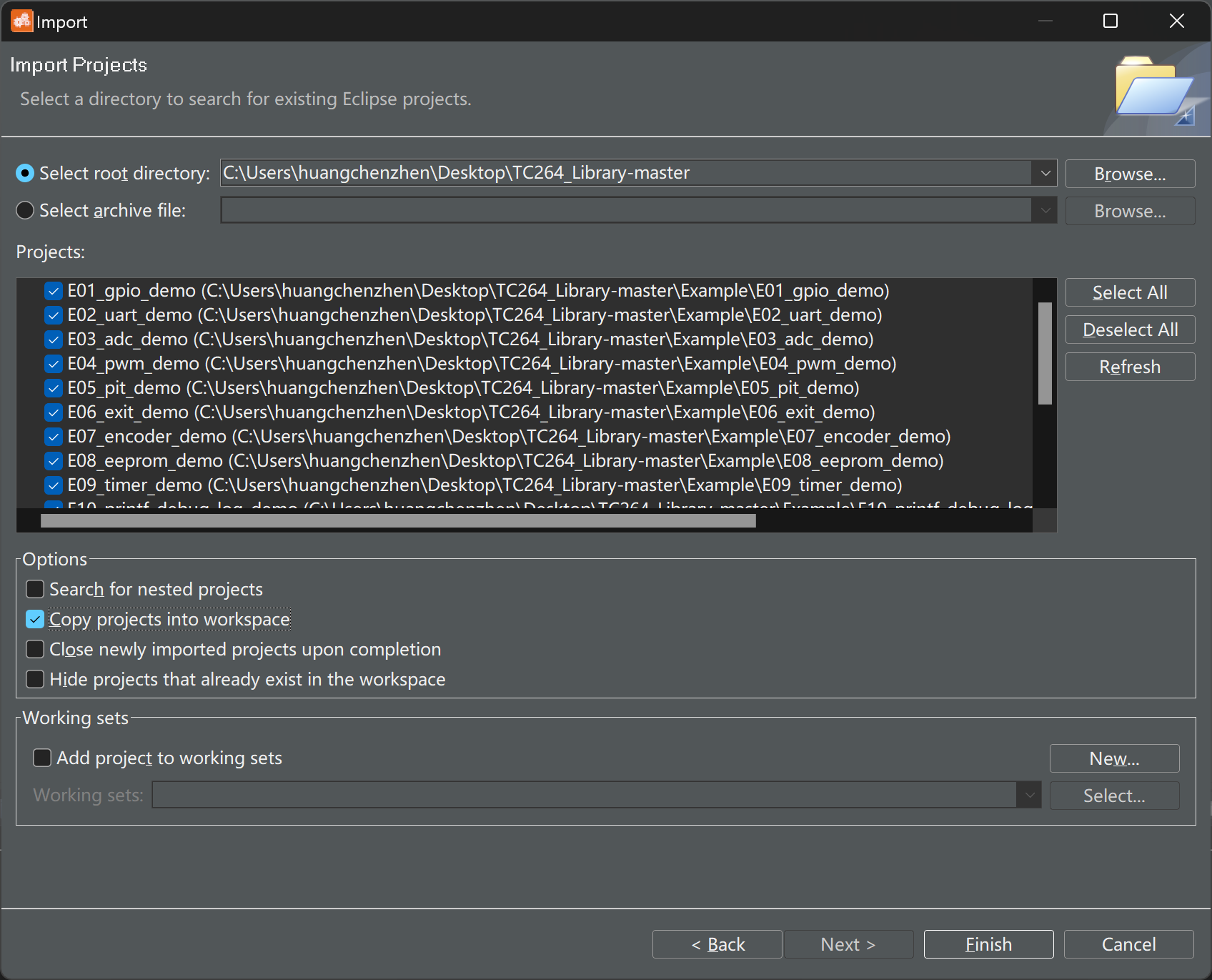Uncheck the E02_uart_demo project checkbox
This screenshot has height=980, width=1212.
pos(54,315)
